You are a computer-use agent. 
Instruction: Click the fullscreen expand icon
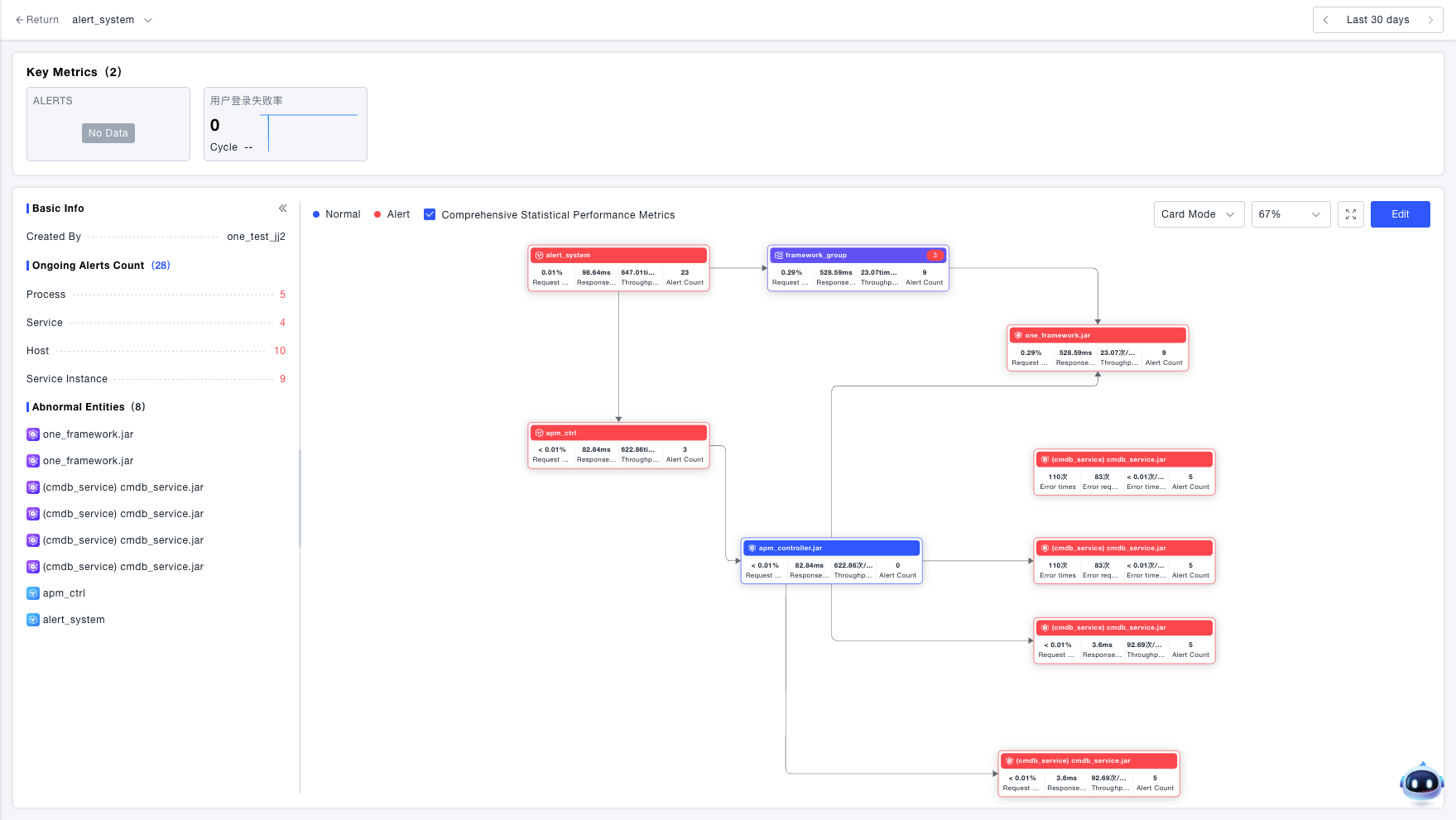click(1350, 214)
